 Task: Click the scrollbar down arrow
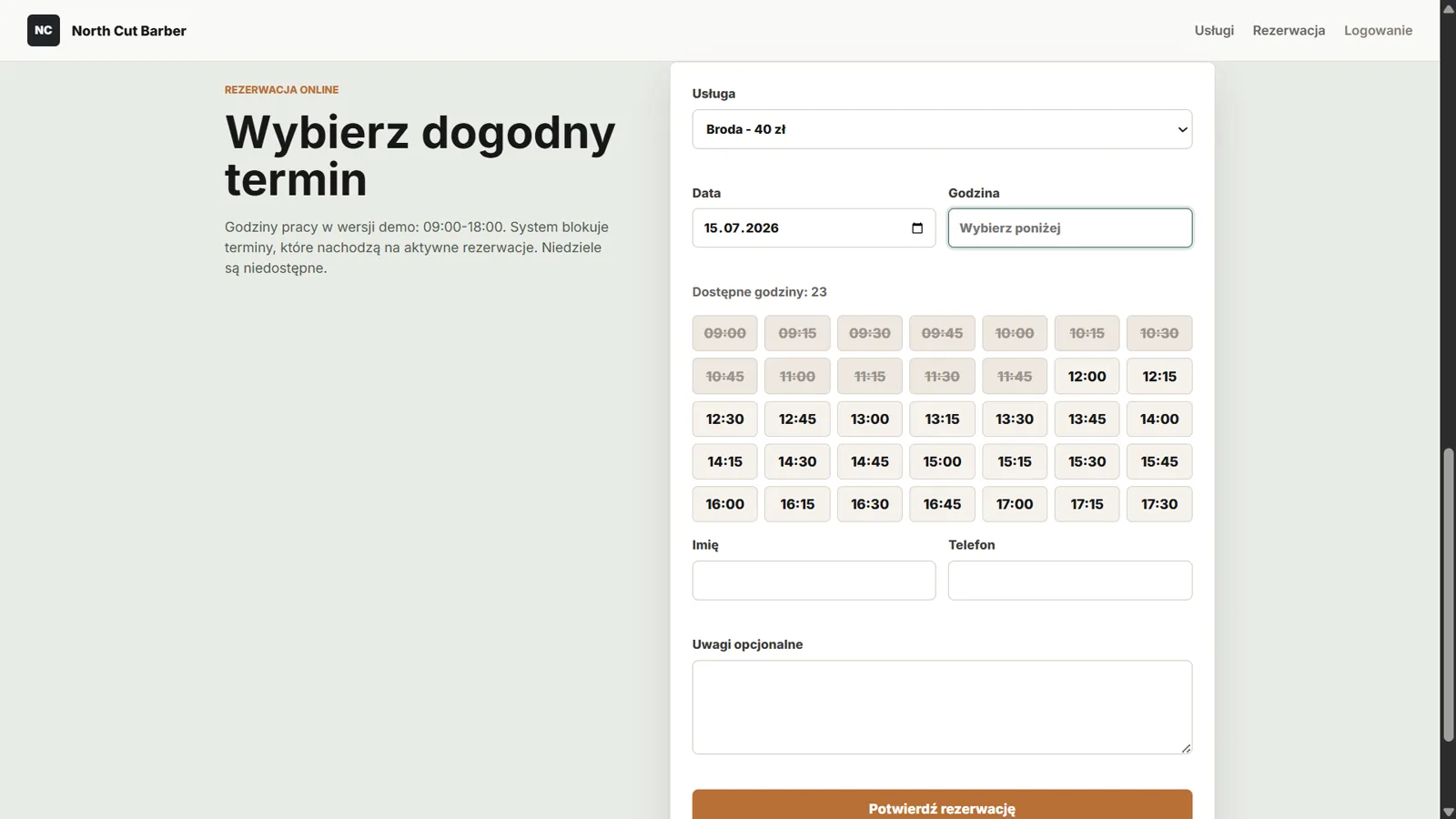tap(1448, 811)
